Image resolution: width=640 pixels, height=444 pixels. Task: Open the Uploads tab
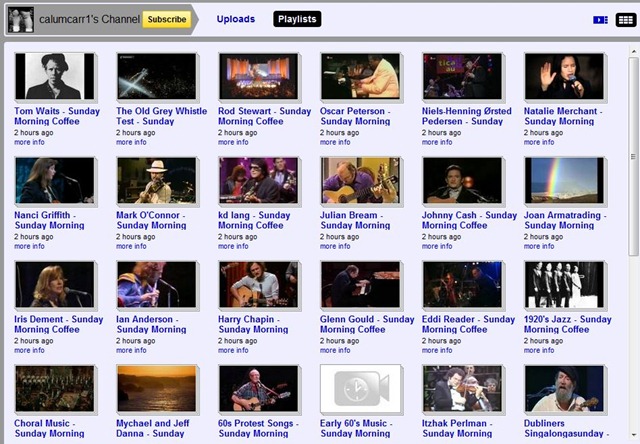tap(236, 19)
